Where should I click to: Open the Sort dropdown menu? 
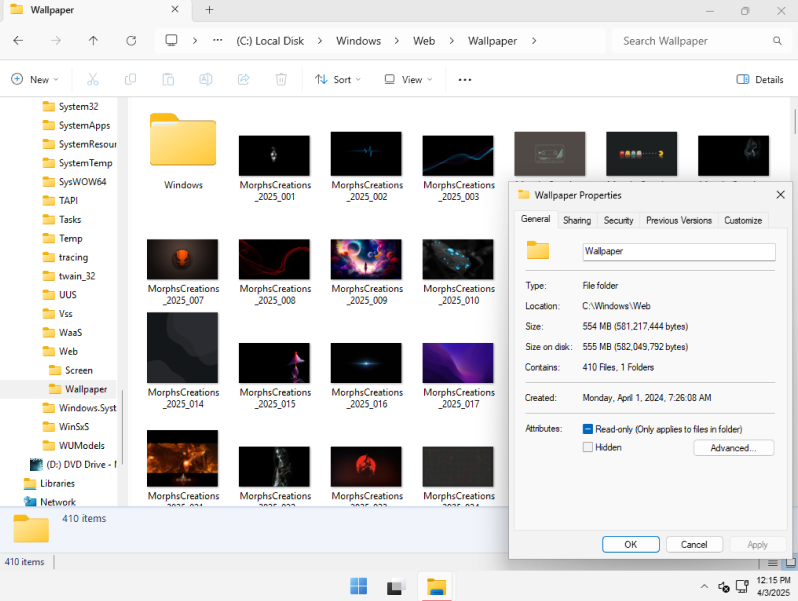point(338,79)
